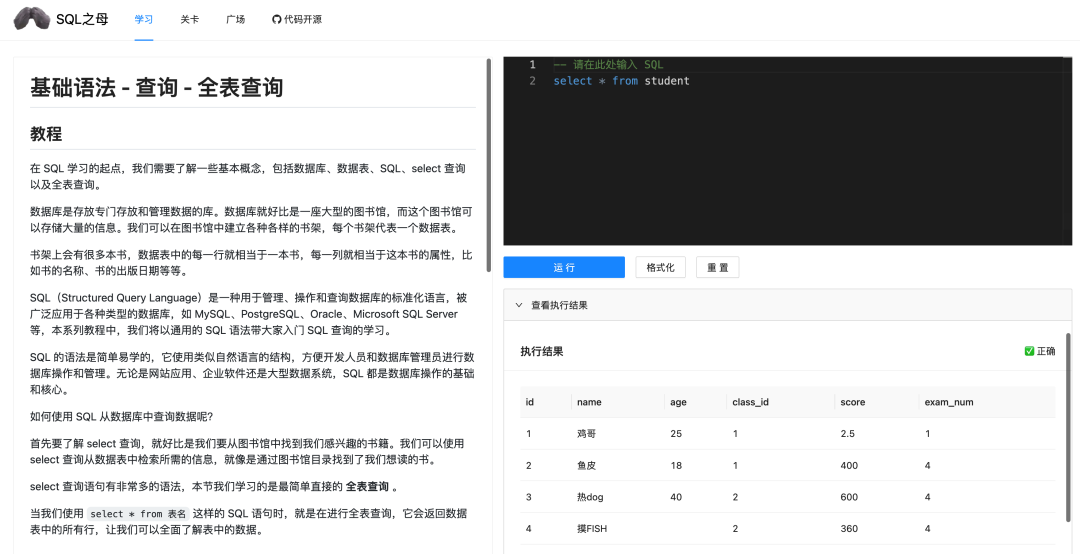The height and width of the screenshot is (554, 1080).
Task: Click the 格式化 button
Action: pos(660,267)
